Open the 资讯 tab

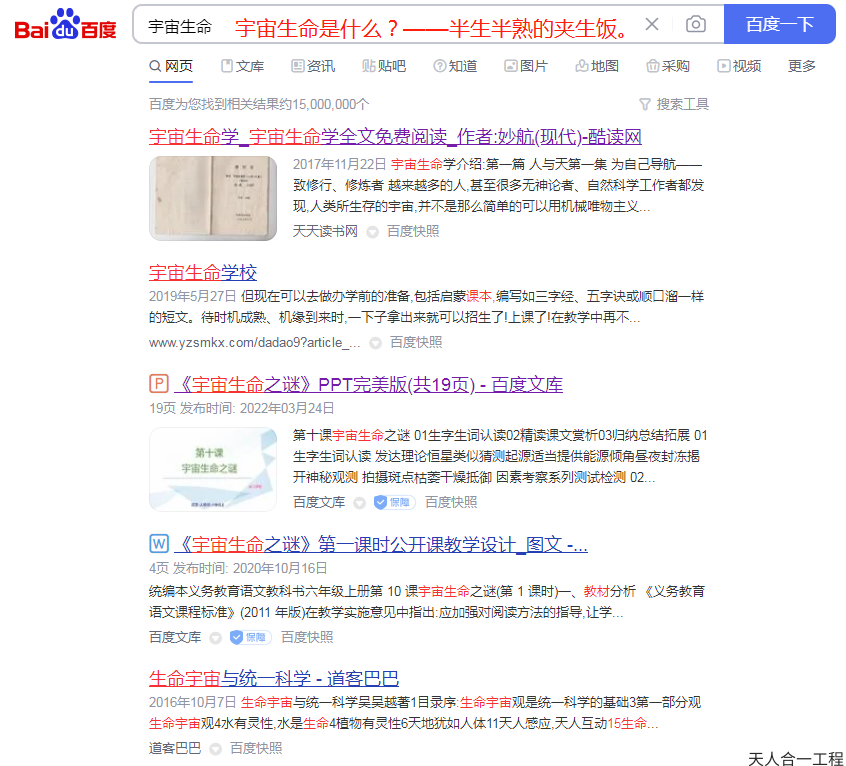(313, 66)
